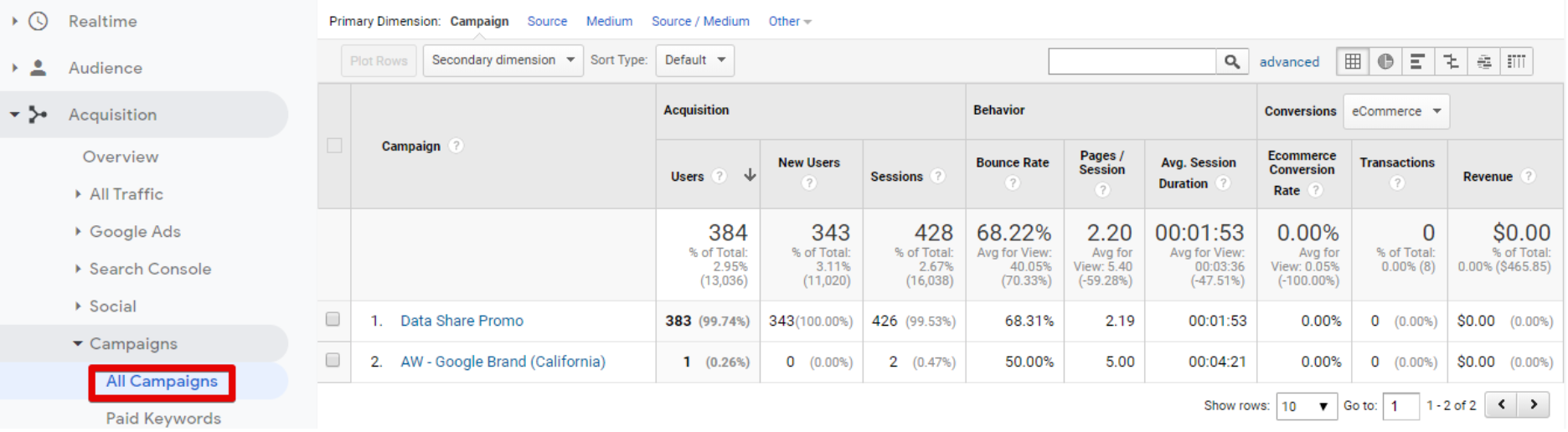Click the table search input field
The width and height of the screenshot is (1568, 432).
point(1132,61)
